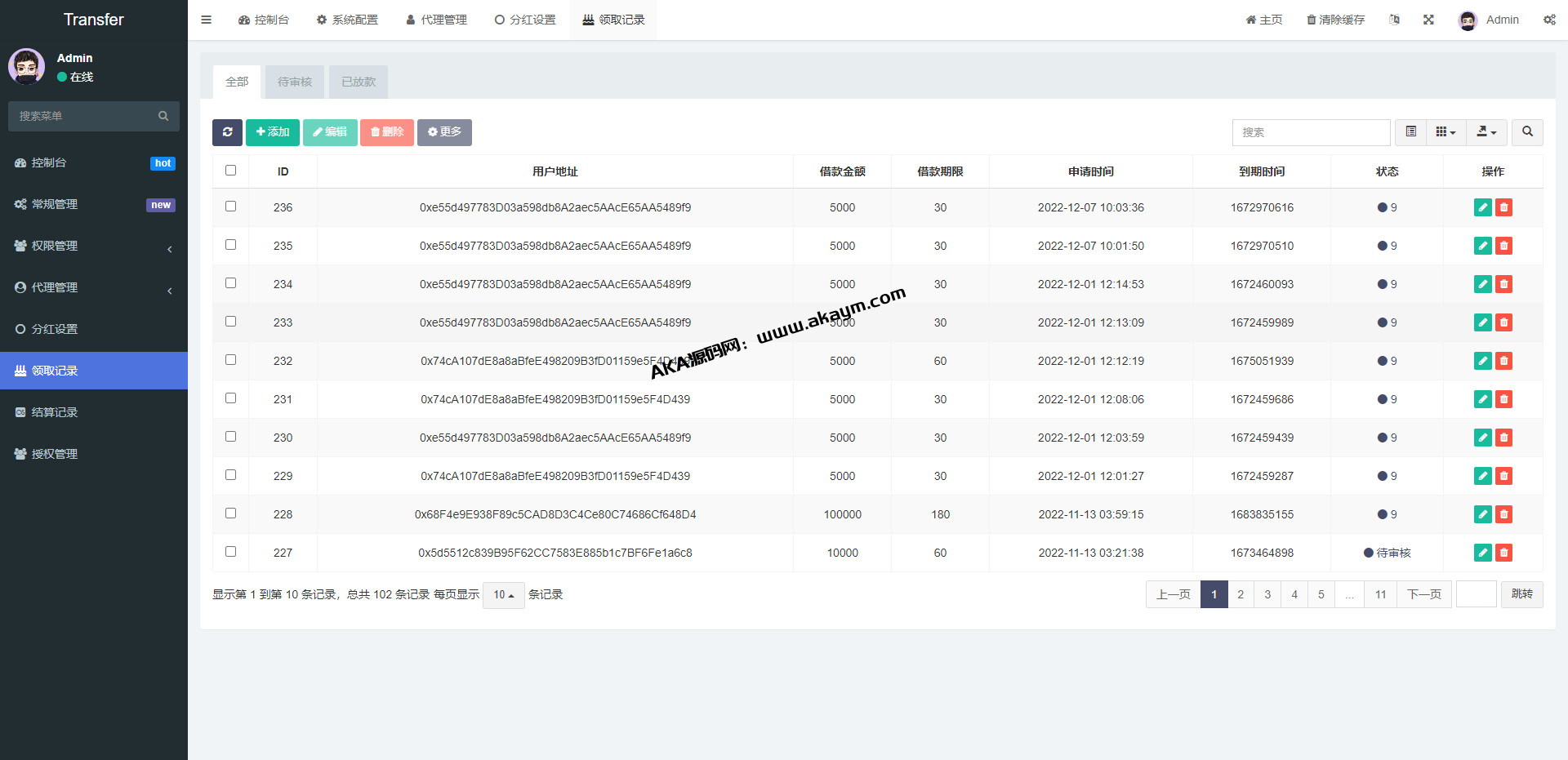Check the select-all checkbox in table header
Screen dimensions: 1568x760
(x=230, y=171)
